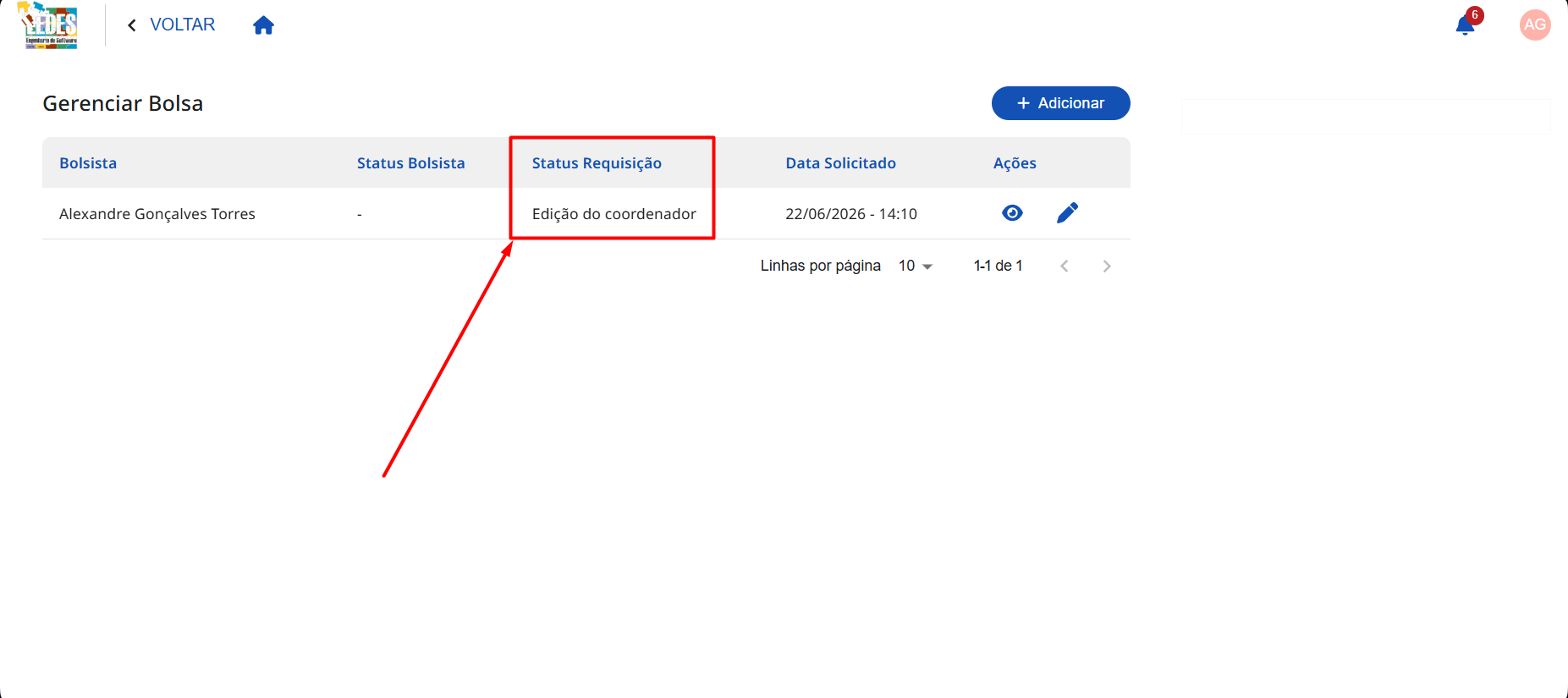The height and width of the screenshot is (698, 1568).
Task: Go to the home page icon
Action: click(263, 25)
